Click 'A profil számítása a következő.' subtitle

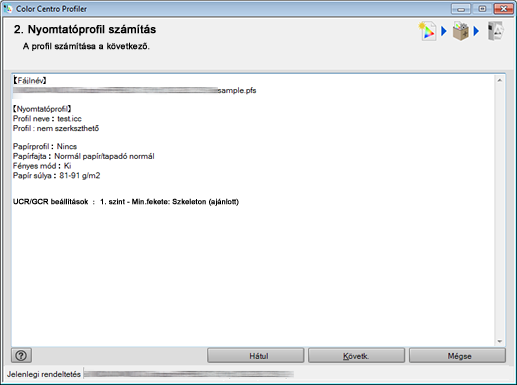(86, 46)
